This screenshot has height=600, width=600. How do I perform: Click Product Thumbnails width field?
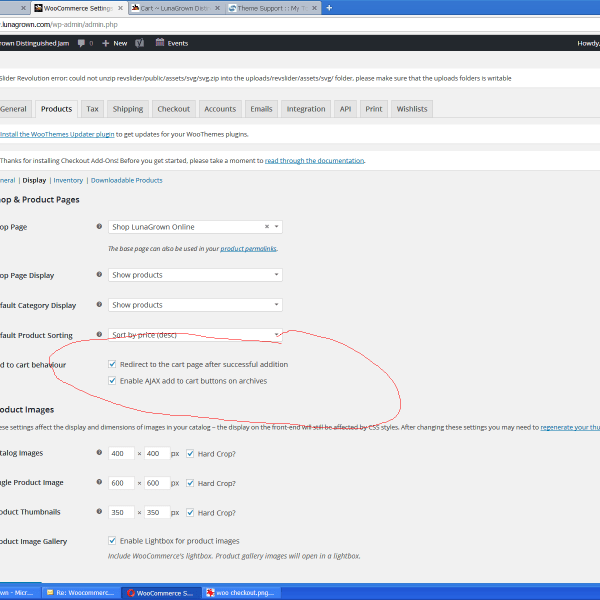coord(121,512)
